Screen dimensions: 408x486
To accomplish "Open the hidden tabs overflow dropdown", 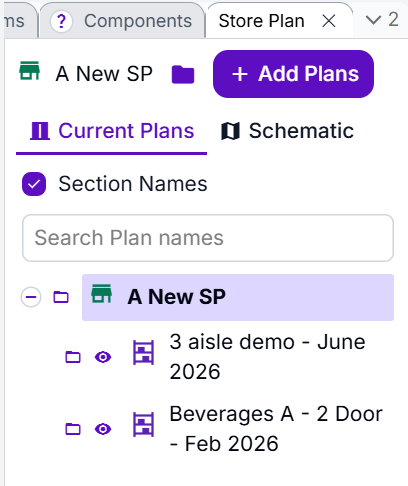I will click(x=382, y=20).
